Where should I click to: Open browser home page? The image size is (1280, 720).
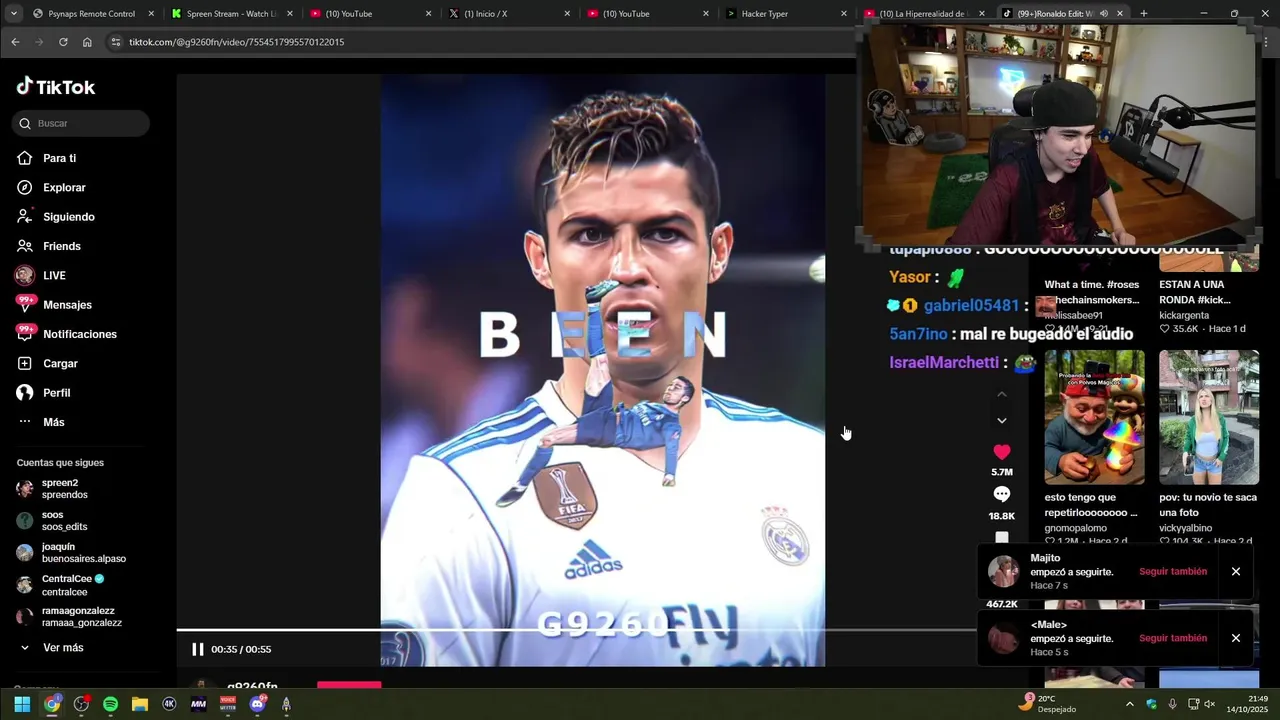click(87, 42)
